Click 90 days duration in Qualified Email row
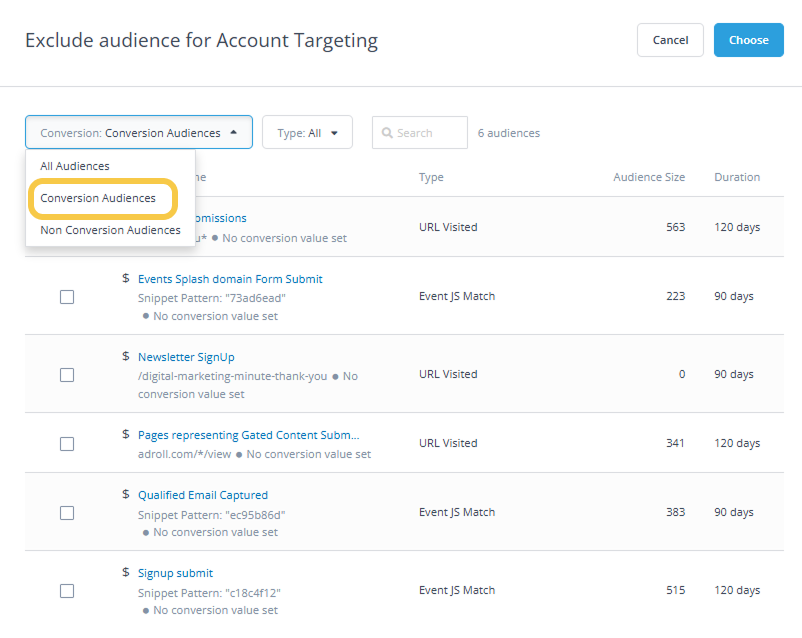 pos(734,512)
